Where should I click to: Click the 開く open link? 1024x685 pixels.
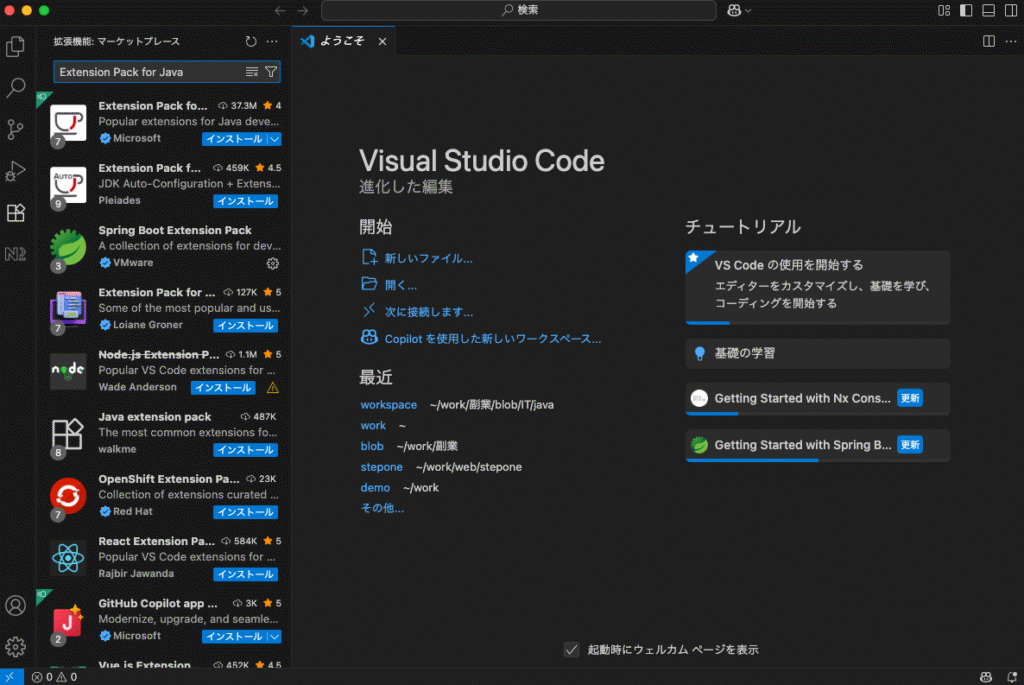tap(400, 285)
